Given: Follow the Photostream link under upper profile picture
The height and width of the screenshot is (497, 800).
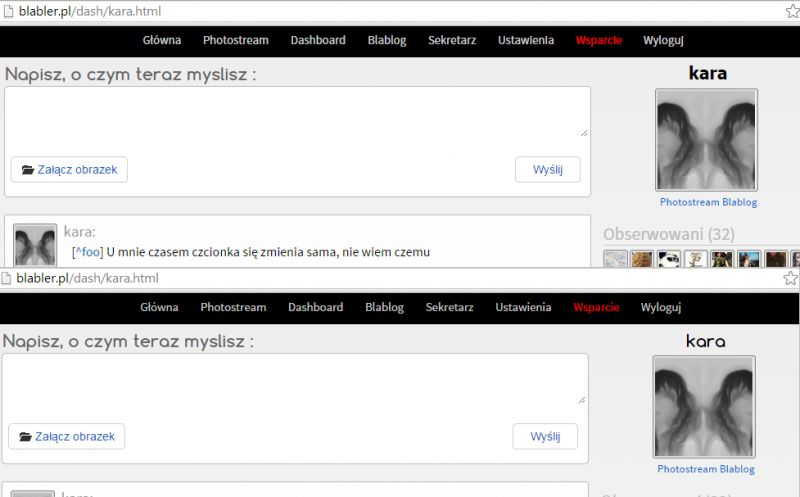Looking at the screenshot, I should click(x=689, y=202).
